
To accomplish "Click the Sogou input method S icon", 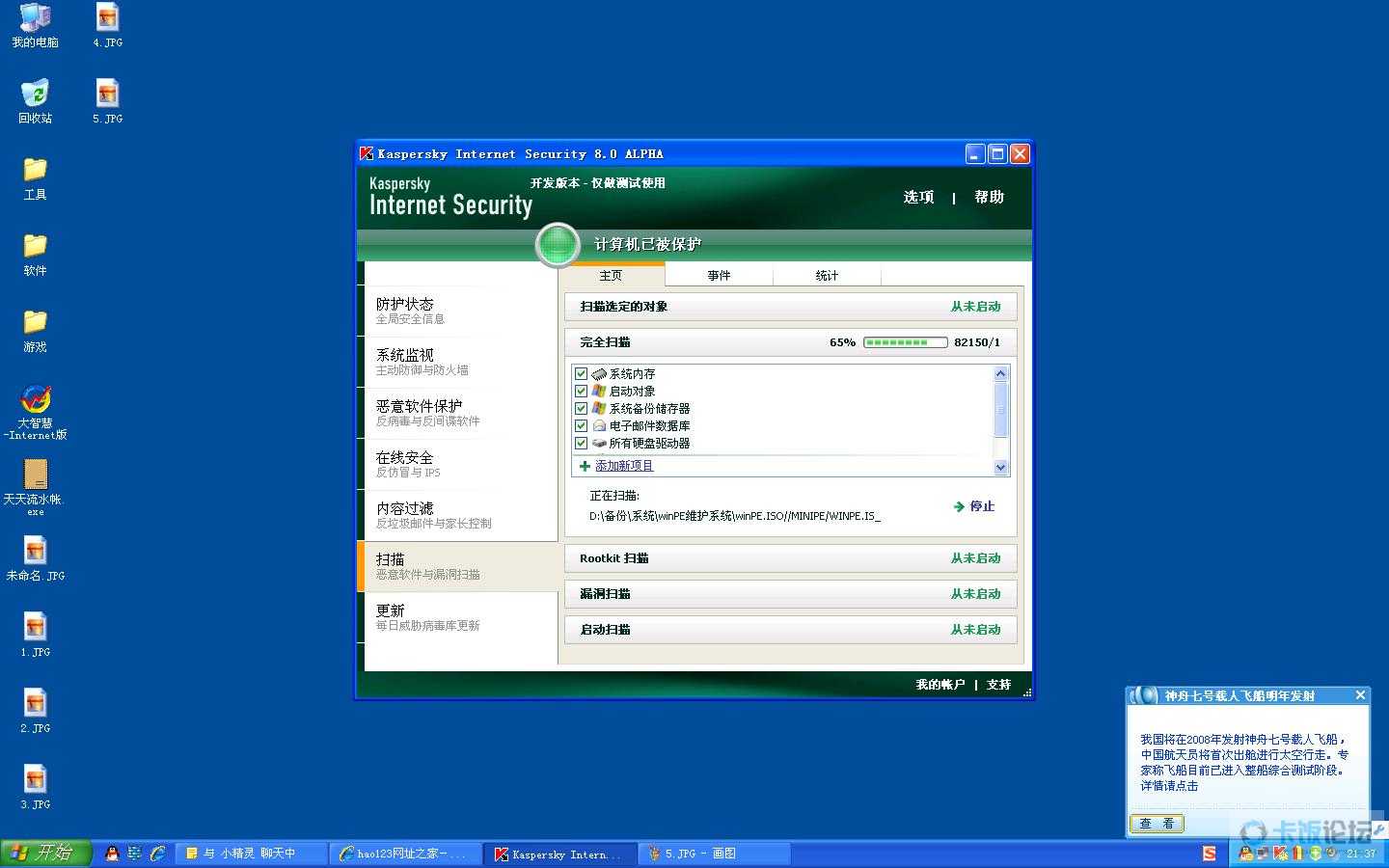I will 1210,854.
